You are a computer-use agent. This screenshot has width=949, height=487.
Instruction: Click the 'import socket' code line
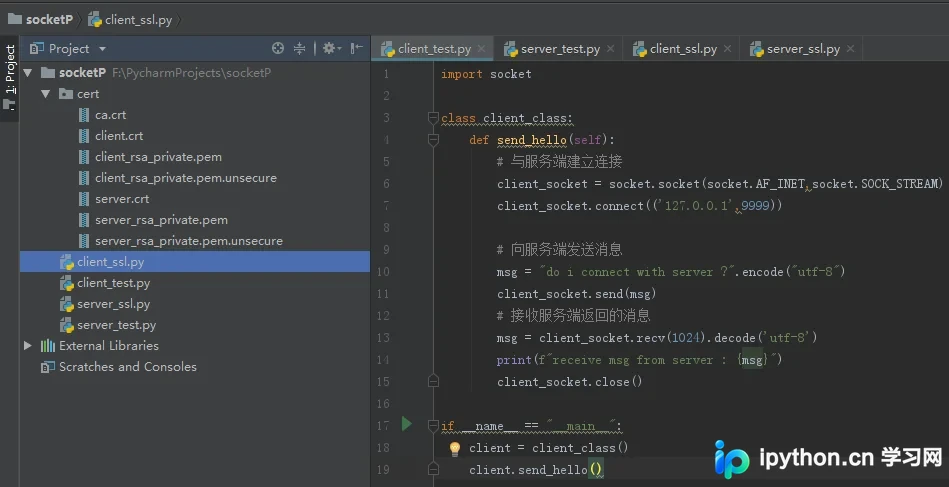point(486,74)
